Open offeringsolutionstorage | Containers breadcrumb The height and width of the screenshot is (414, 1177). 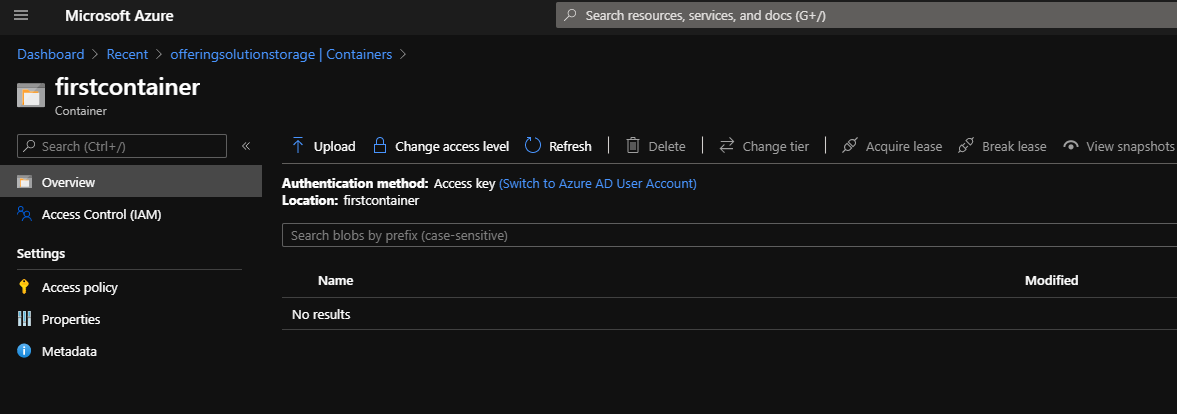pos(281,55)
